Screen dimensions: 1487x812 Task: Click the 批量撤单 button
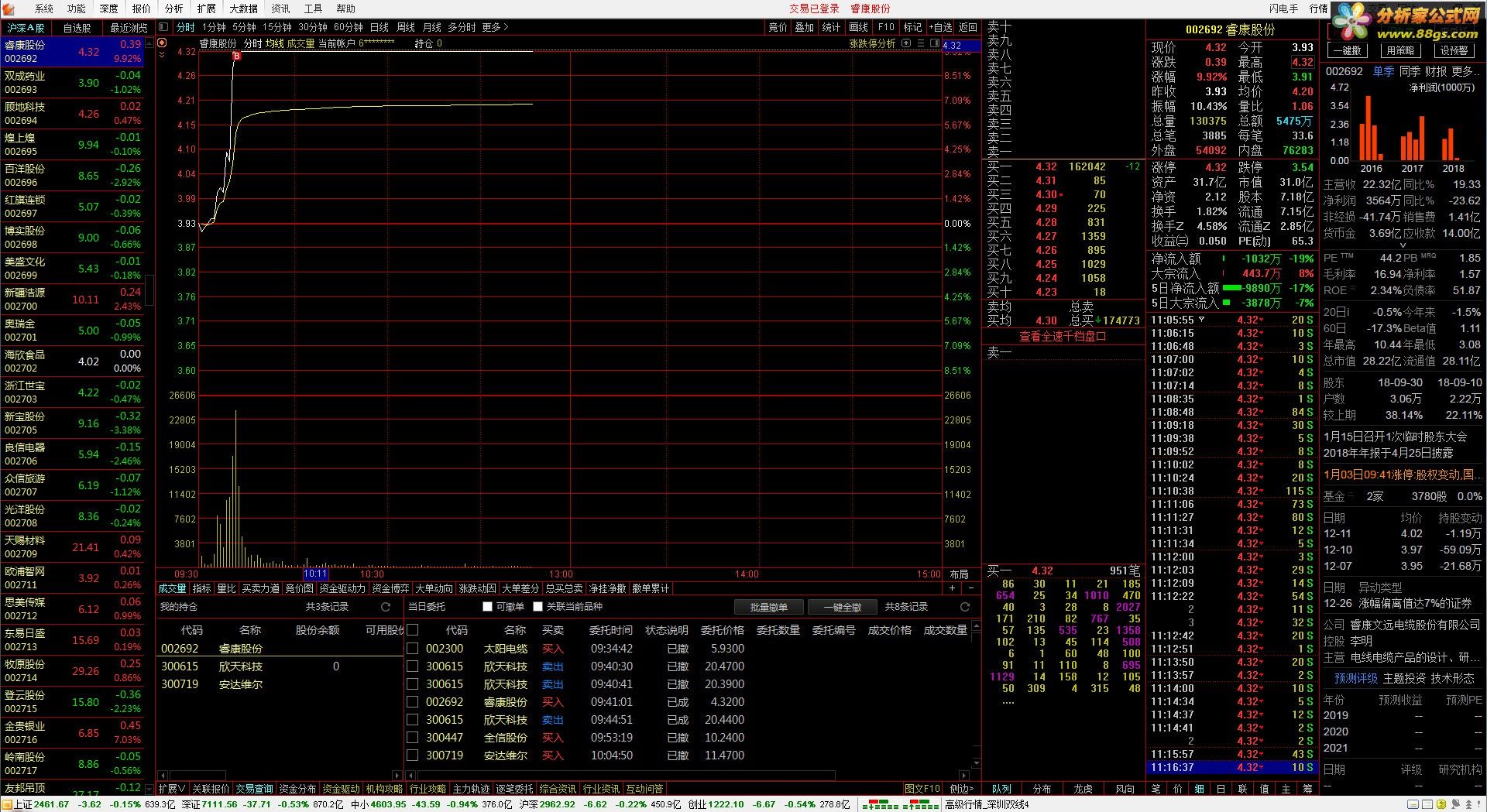tap(769, 607)
